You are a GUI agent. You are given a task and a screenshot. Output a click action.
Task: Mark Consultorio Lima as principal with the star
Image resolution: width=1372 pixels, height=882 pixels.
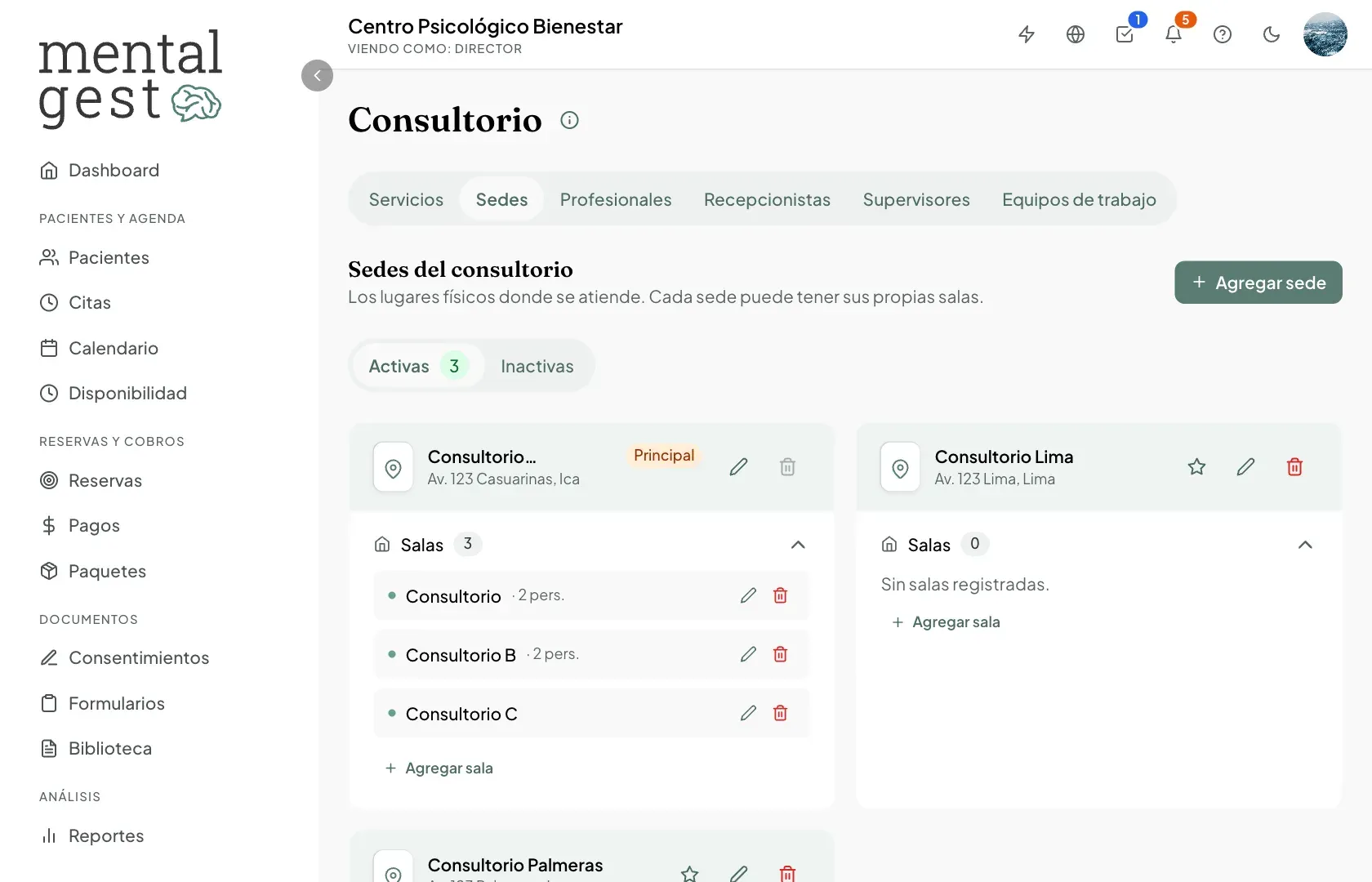tap(1196, 467)
